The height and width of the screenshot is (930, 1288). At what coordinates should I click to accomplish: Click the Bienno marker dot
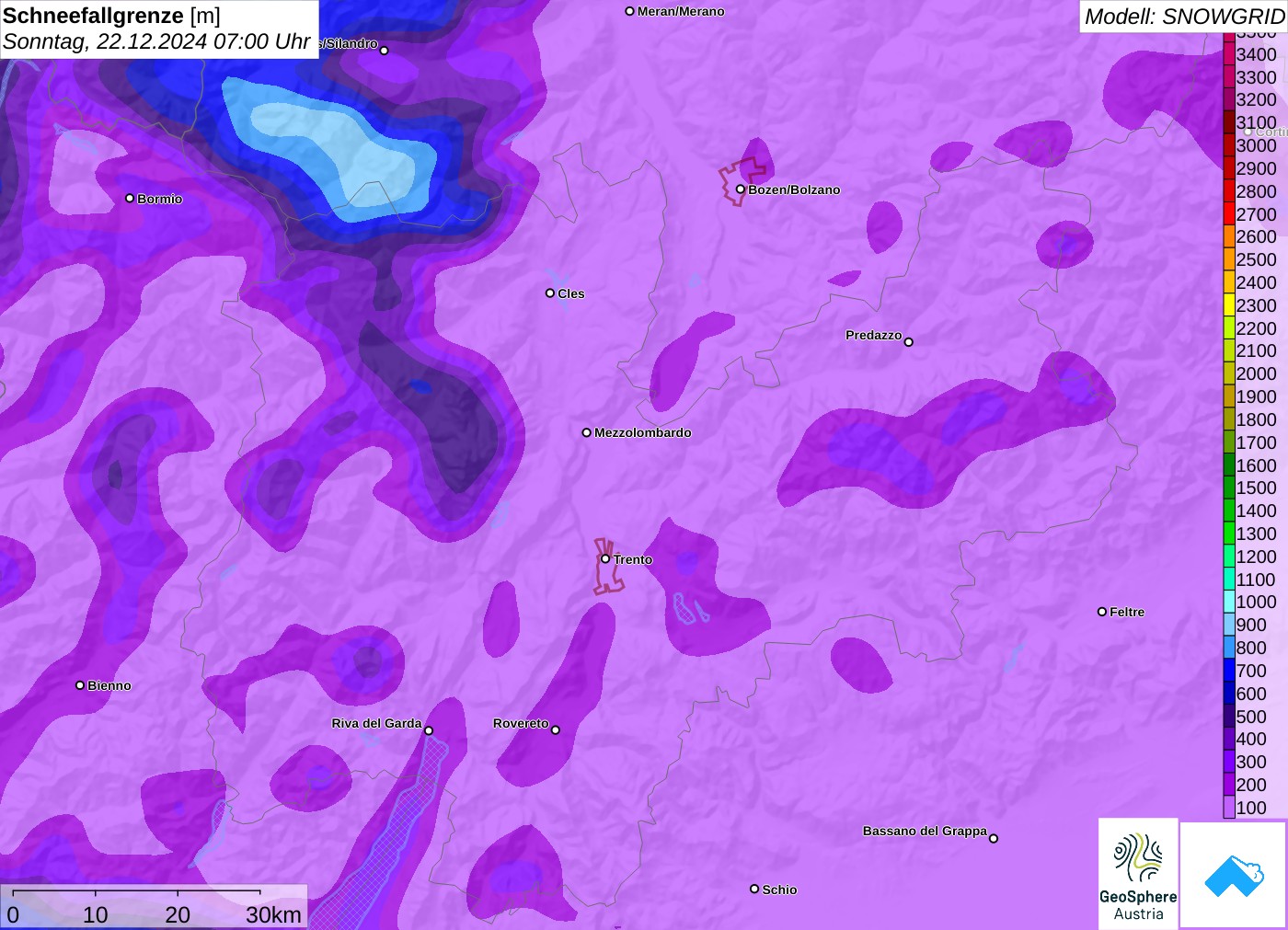80,685
